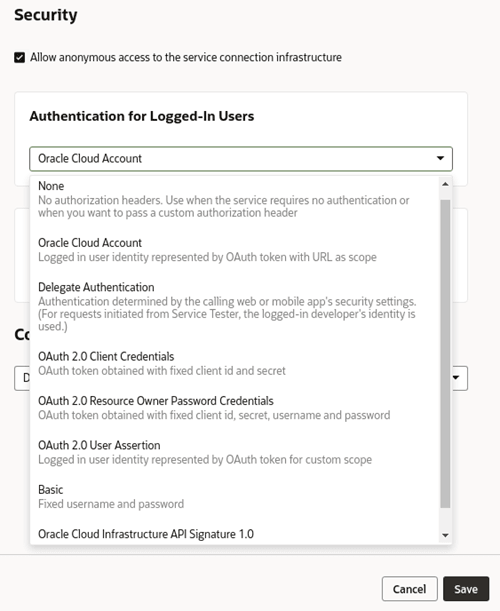
Task: Save the security settings
Action: click(x=466, y=589)
